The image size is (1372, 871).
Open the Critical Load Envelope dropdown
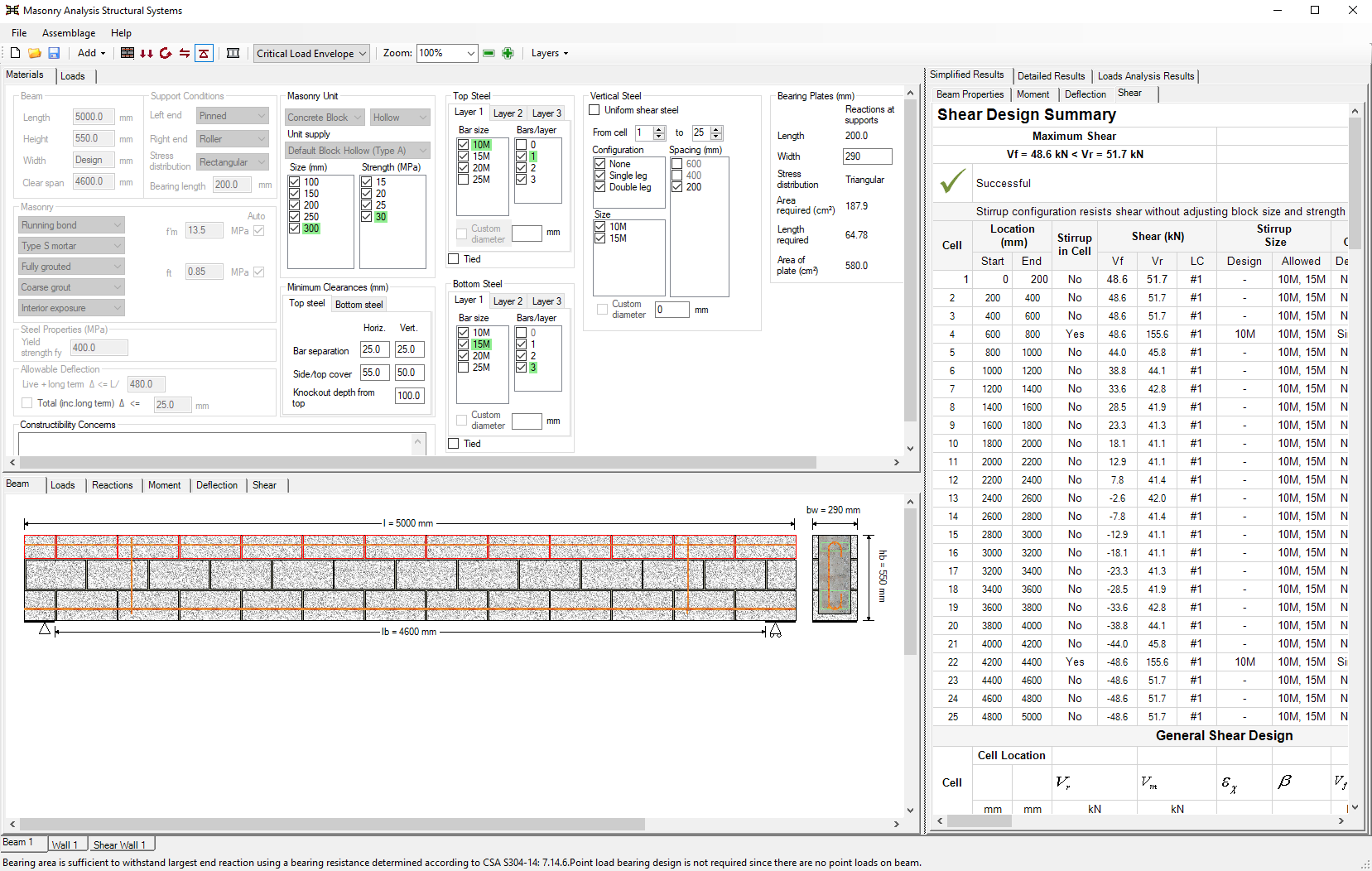click(x=311, y=54)
